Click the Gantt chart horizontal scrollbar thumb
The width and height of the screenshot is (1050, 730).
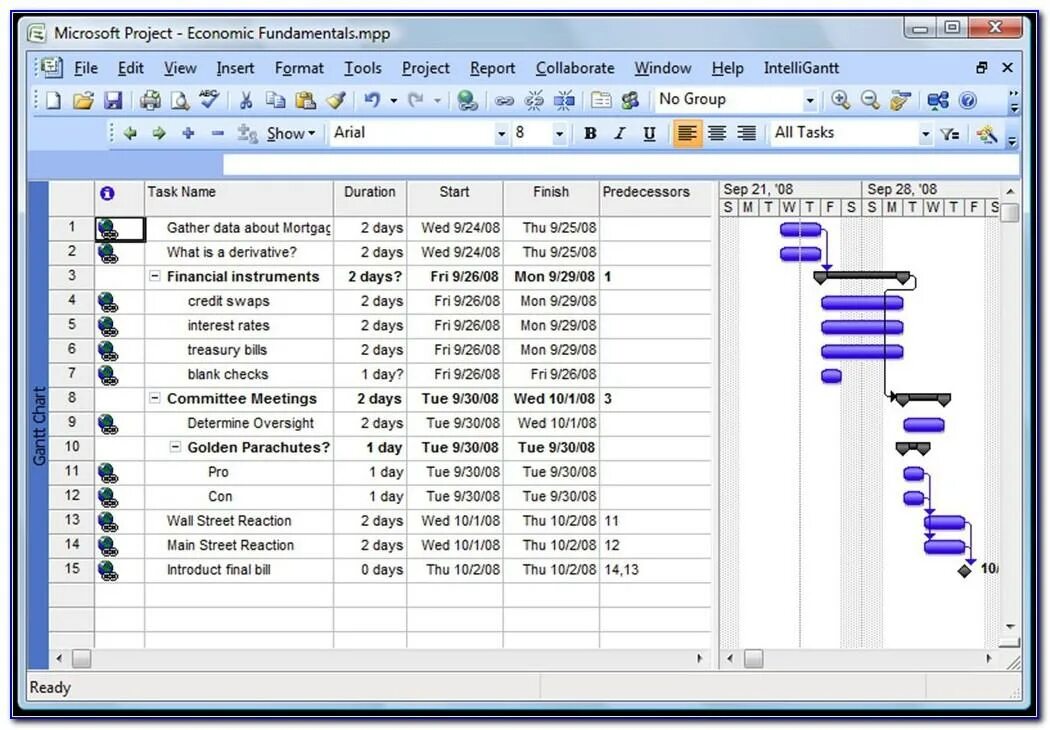point(754,658)
